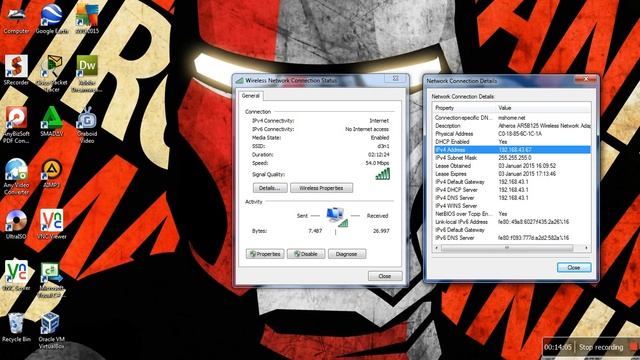Click the Value column header
The height and width of the screenshot is (360, 640).
tap(543, 108)
